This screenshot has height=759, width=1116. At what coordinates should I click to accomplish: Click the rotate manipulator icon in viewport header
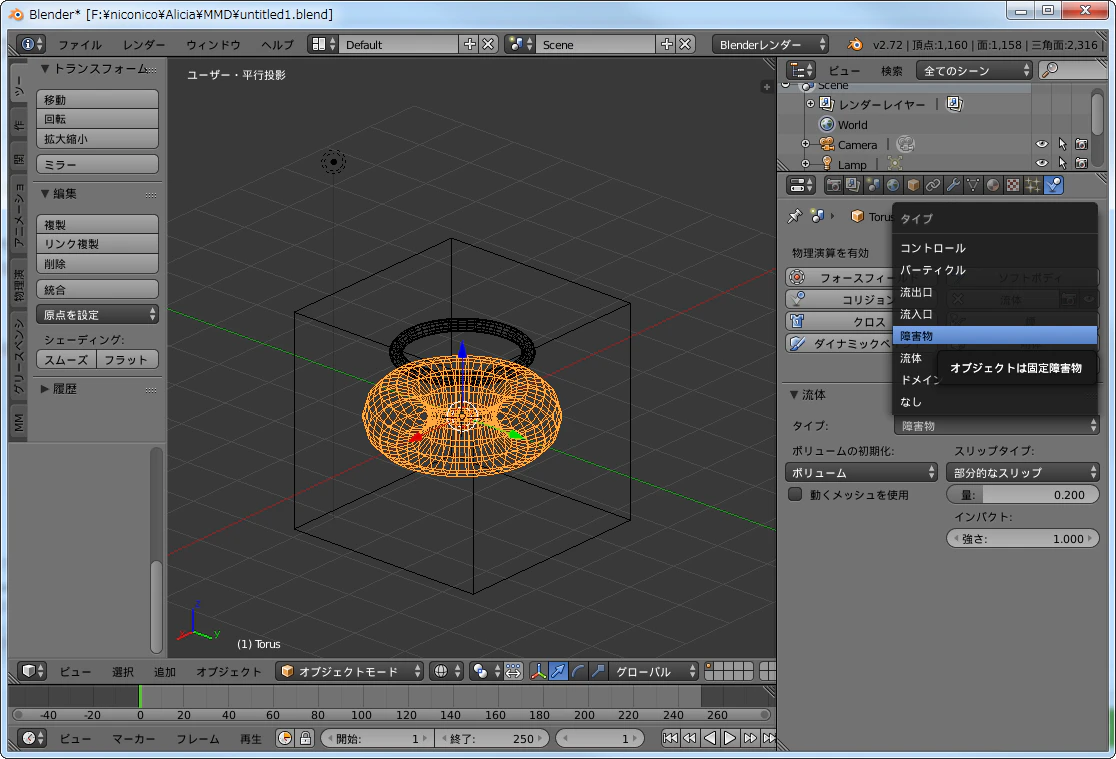point(578,671)
